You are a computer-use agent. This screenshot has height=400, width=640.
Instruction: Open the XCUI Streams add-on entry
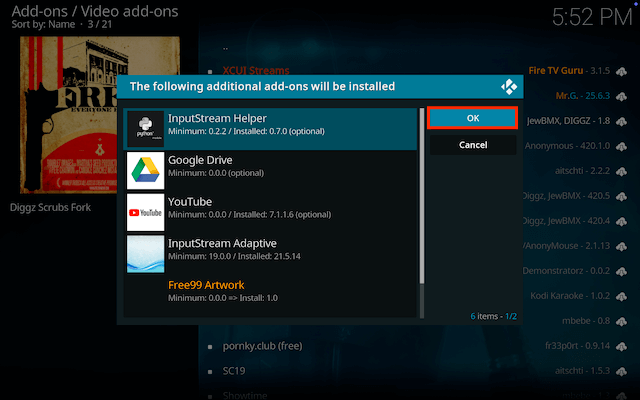(256, 70)
